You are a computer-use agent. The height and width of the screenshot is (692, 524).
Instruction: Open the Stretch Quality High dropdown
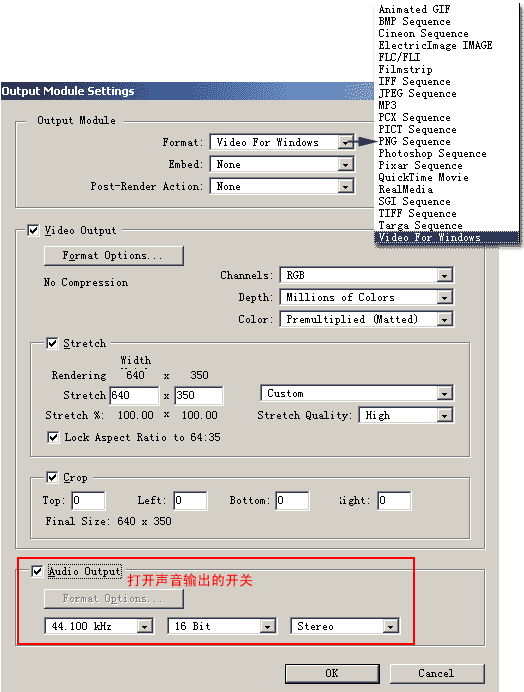pos(406,415)
